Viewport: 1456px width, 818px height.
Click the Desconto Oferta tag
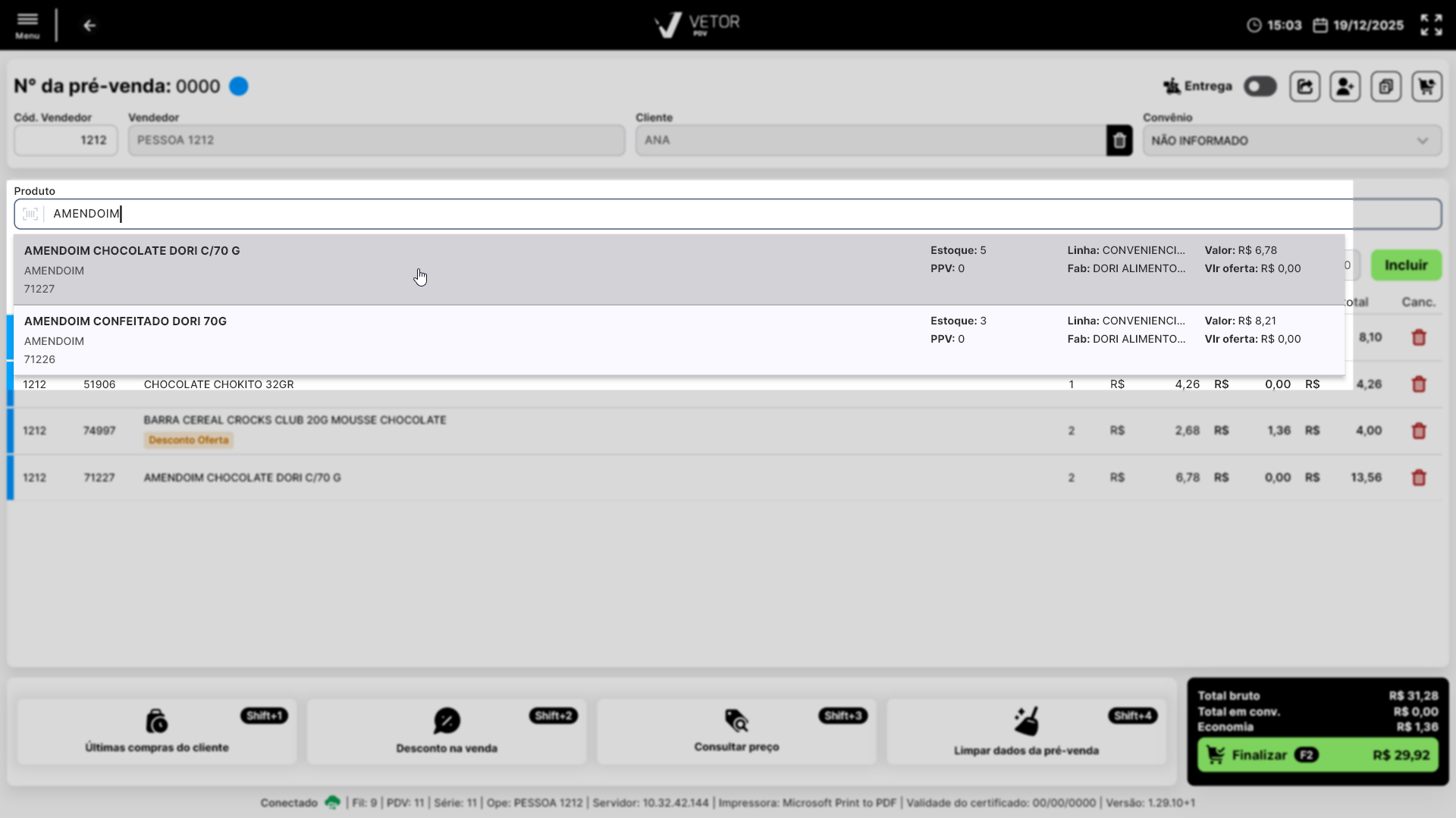point(189,440)
